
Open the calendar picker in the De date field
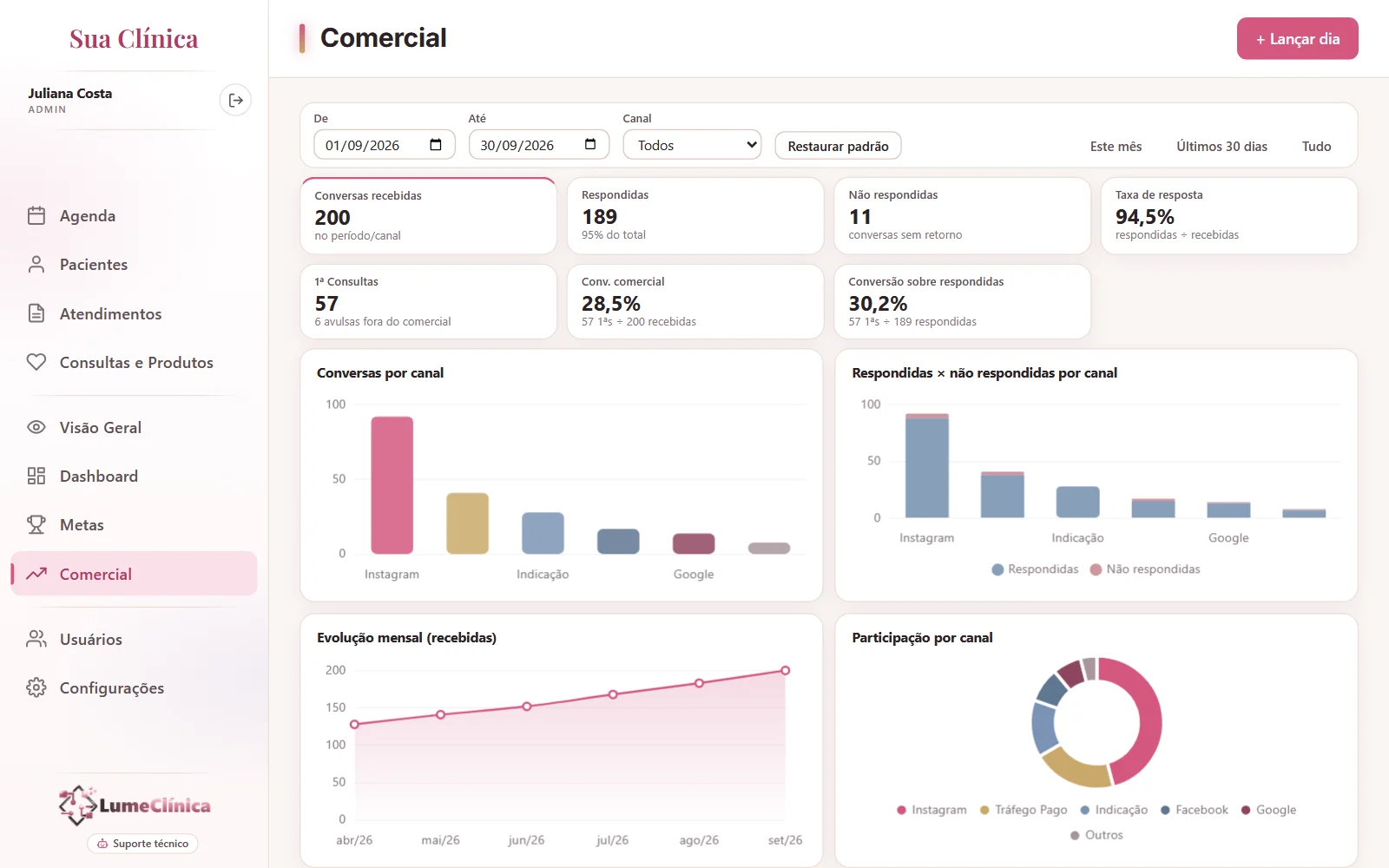point(436,145)
